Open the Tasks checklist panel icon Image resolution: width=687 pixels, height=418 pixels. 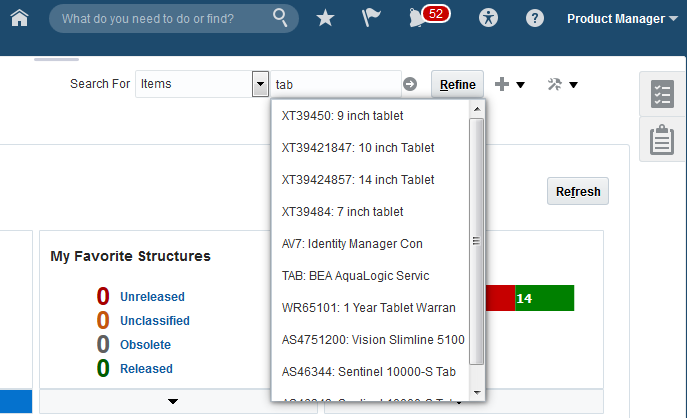(662, 94)
